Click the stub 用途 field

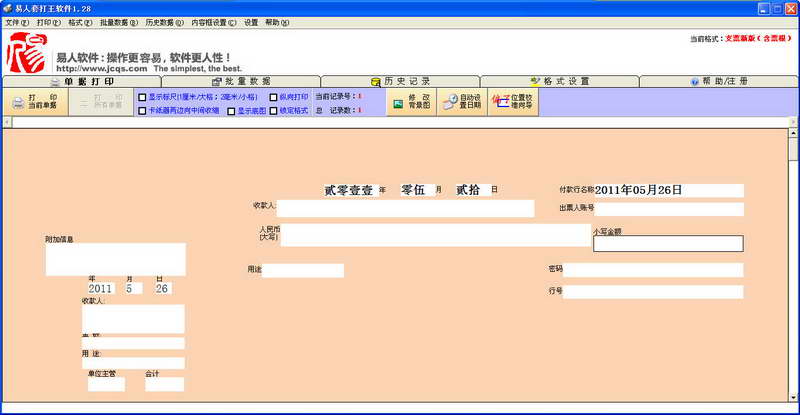coord(133,363)
